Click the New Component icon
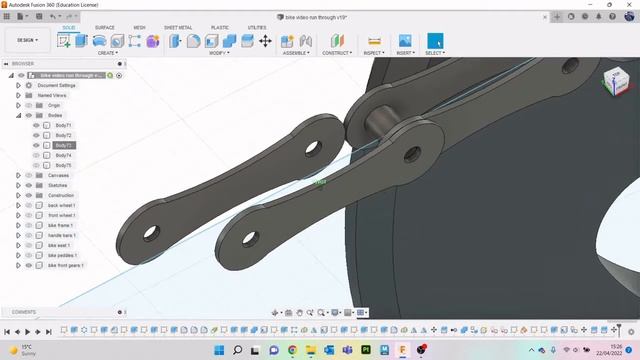 (x=287, y=41)
